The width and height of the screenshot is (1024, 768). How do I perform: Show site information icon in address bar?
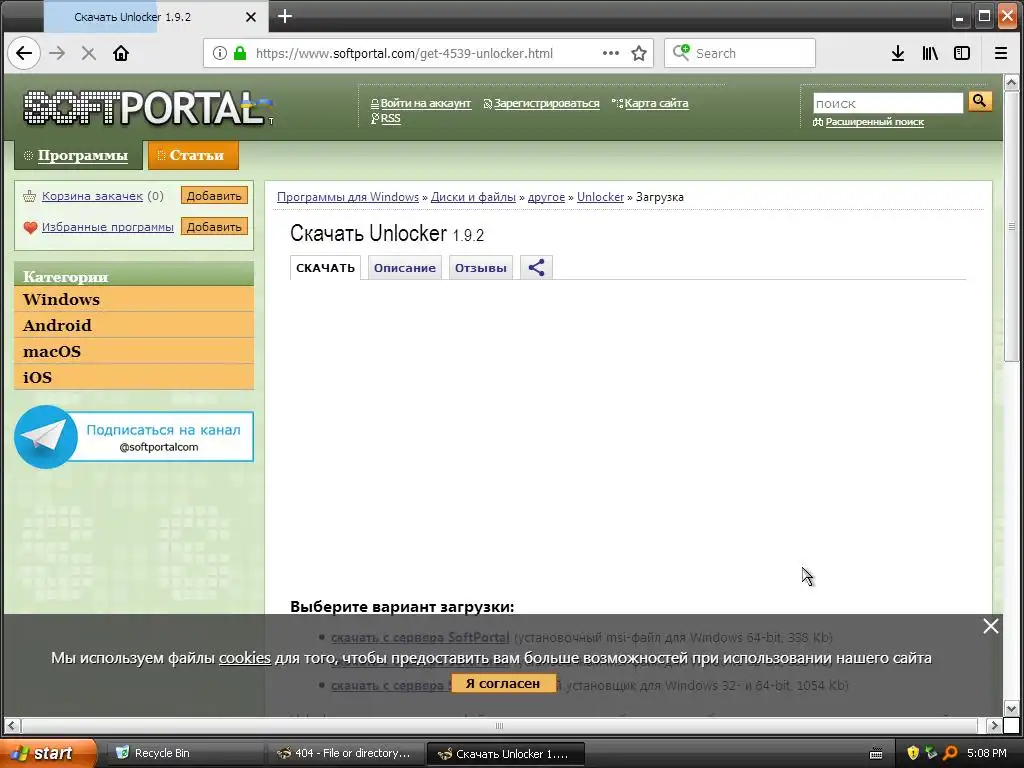220,54
